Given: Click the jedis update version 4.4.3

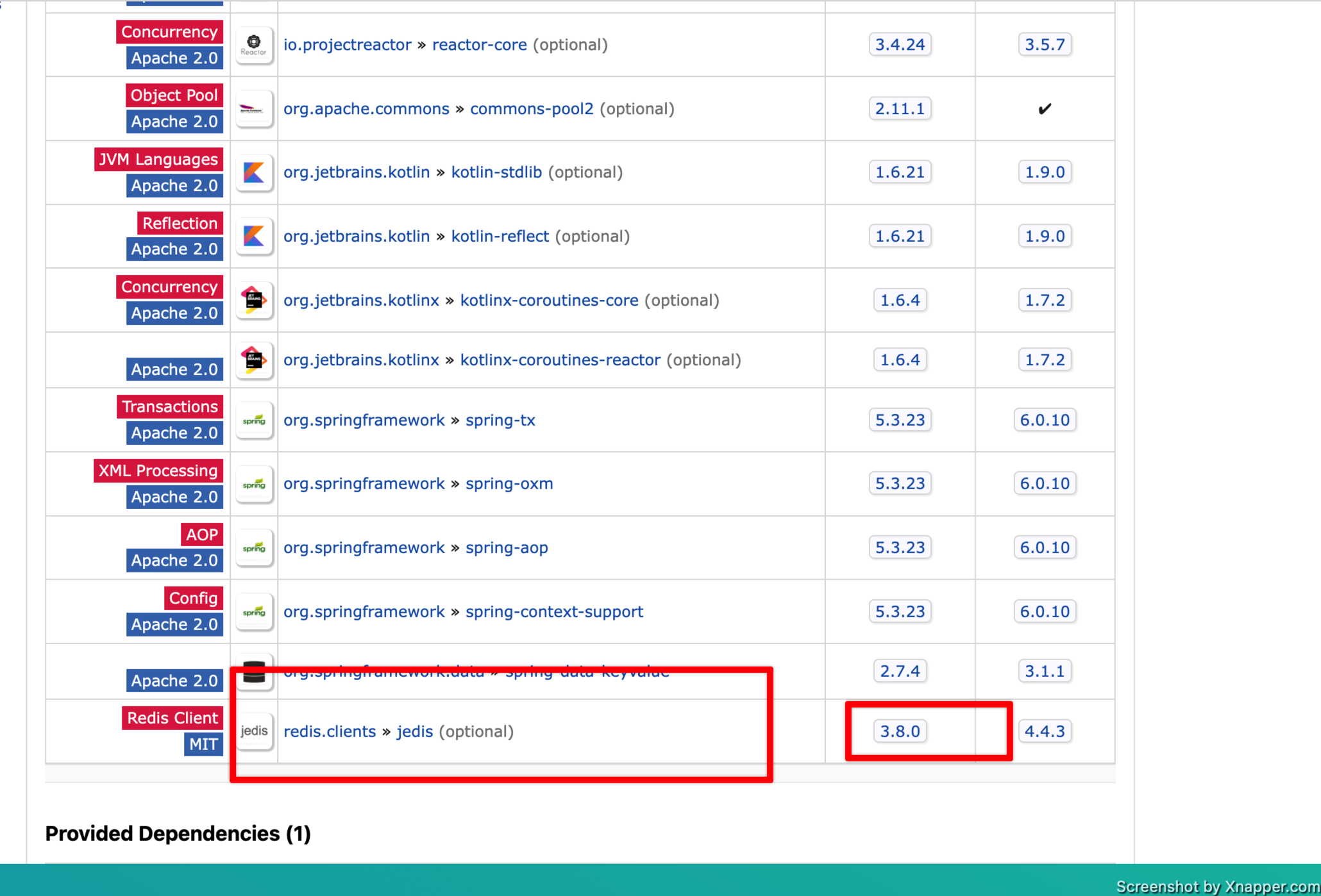Looking at the screenshot, I should (x=1044, y=731).
